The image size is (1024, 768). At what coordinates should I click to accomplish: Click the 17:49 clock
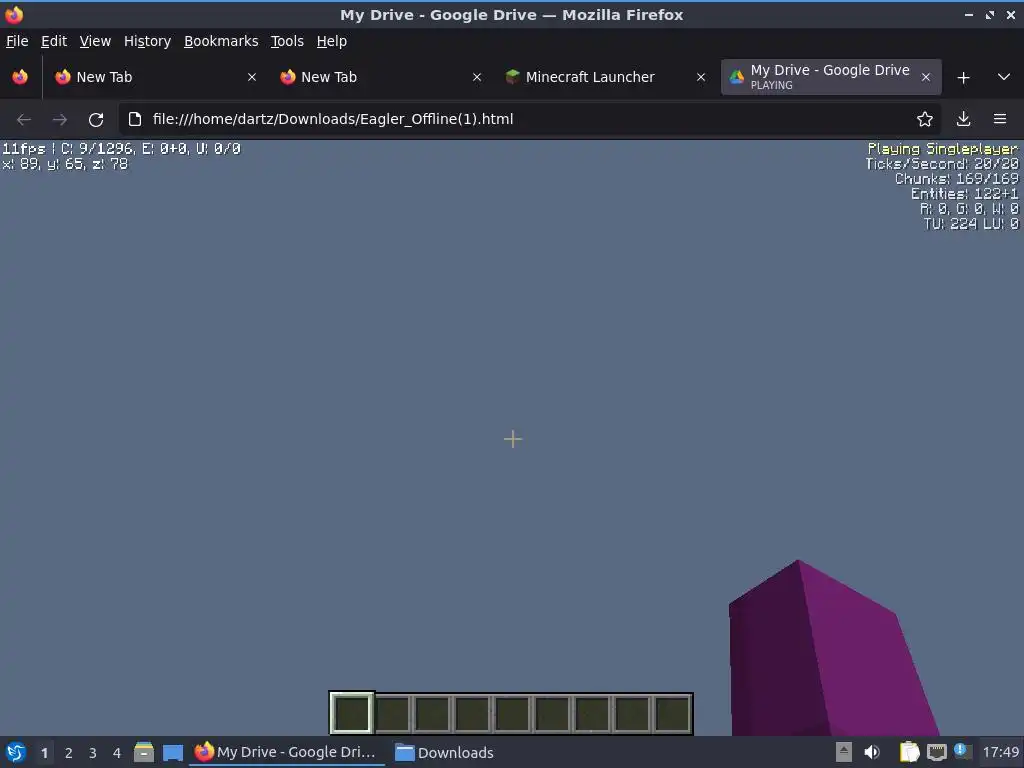[1000, 752]
